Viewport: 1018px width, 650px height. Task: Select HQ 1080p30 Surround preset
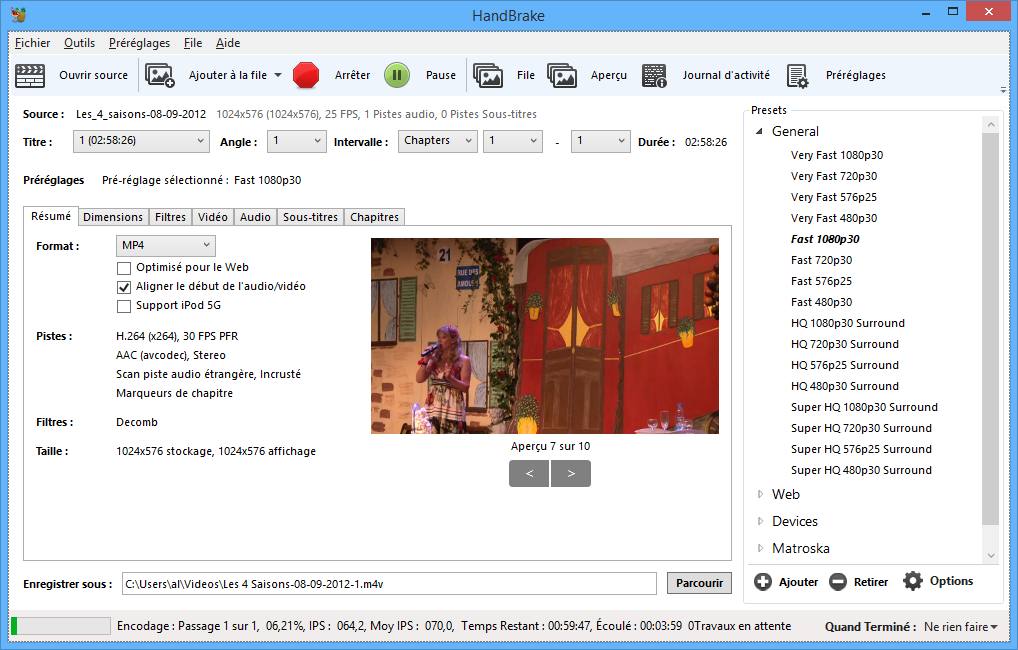point(847,323)
